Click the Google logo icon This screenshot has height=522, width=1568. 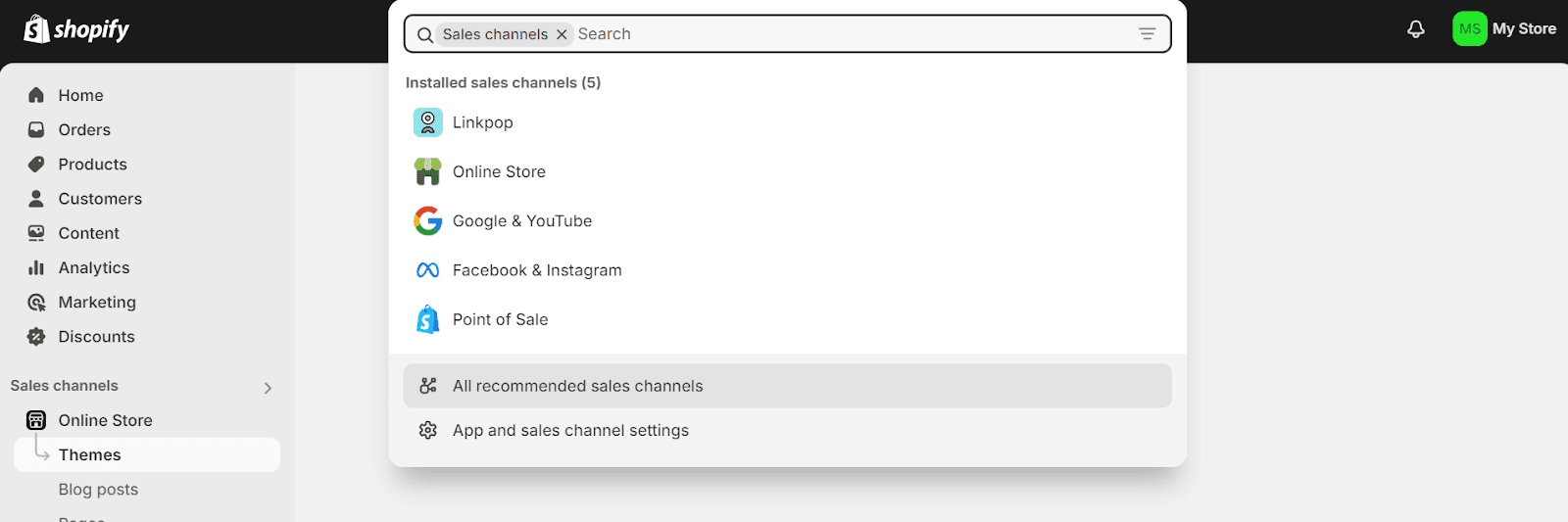click(427, 220)
